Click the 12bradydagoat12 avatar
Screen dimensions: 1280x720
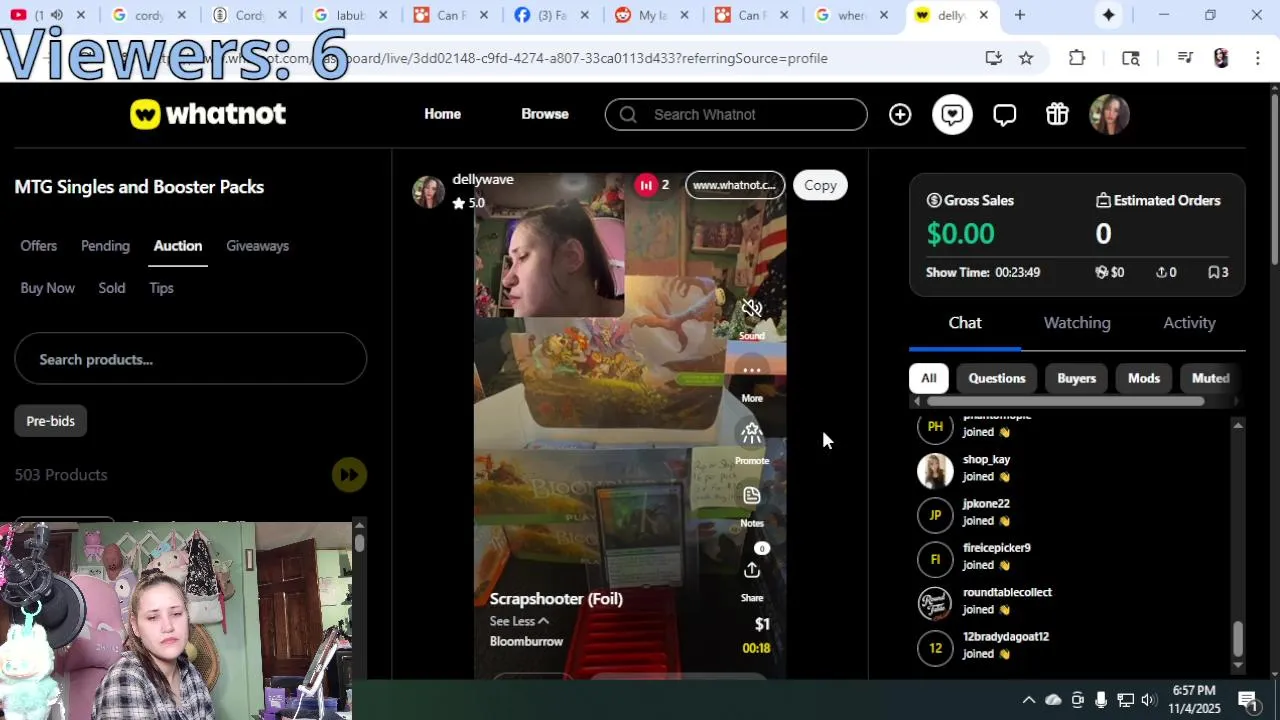click(x=935, y=648)
